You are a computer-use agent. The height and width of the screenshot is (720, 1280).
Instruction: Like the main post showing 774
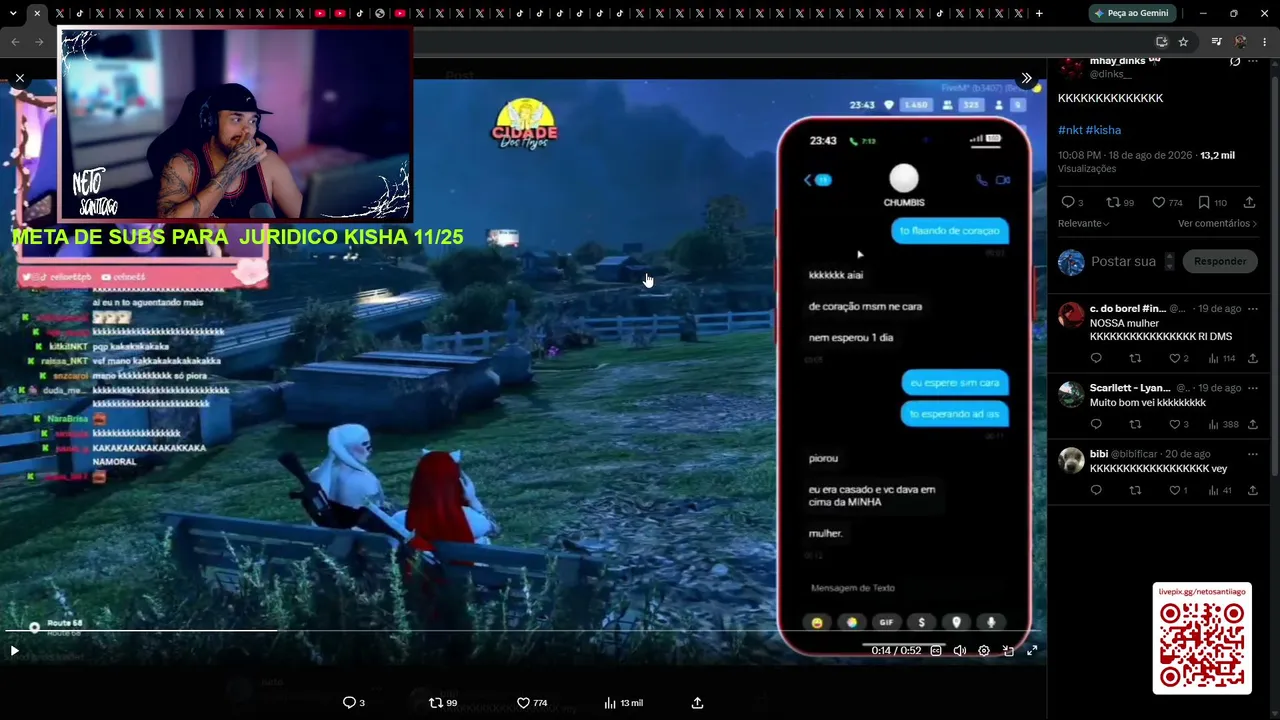(1159, 202)
